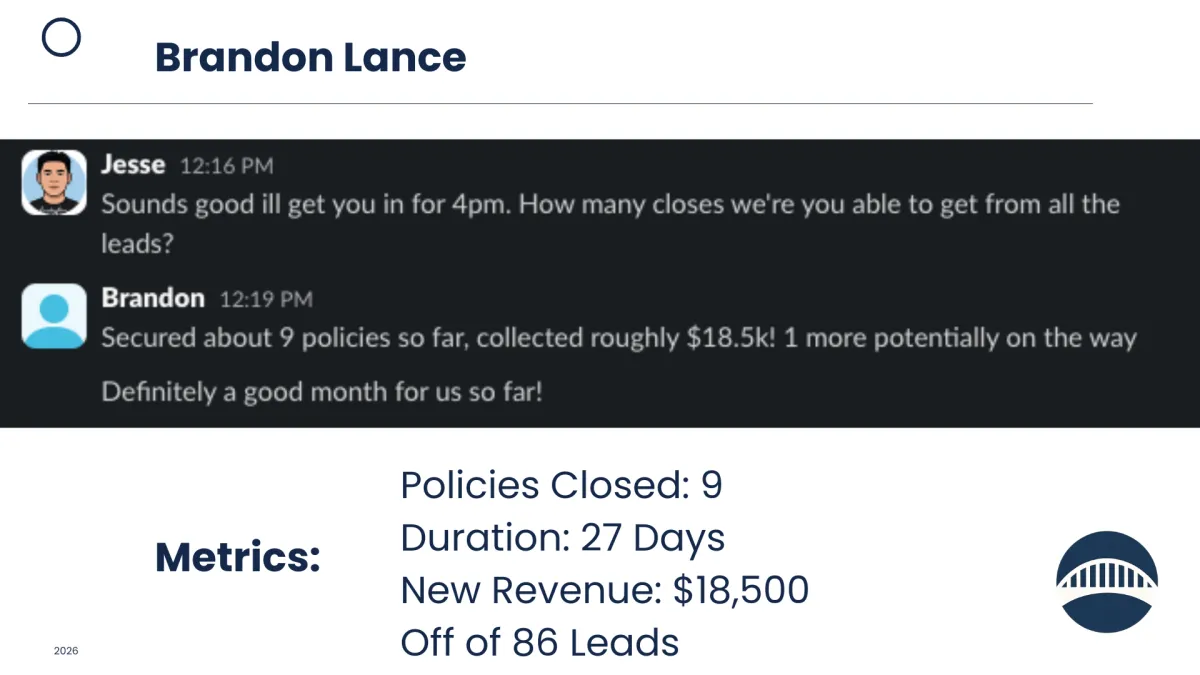Select the Brandon Lance slide title
The height and width of the screenshot is (675, 1200).
pos(310,57)
